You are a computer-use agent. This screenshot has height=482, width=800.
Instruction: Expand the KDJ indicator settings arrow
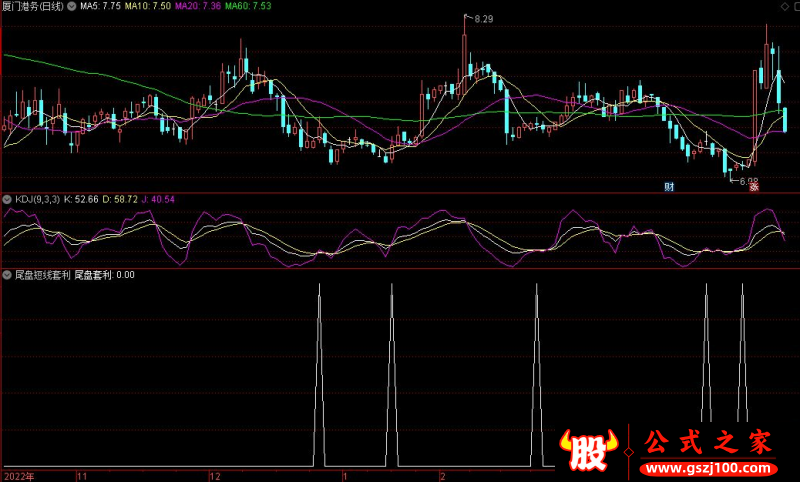tap(6, 199)
